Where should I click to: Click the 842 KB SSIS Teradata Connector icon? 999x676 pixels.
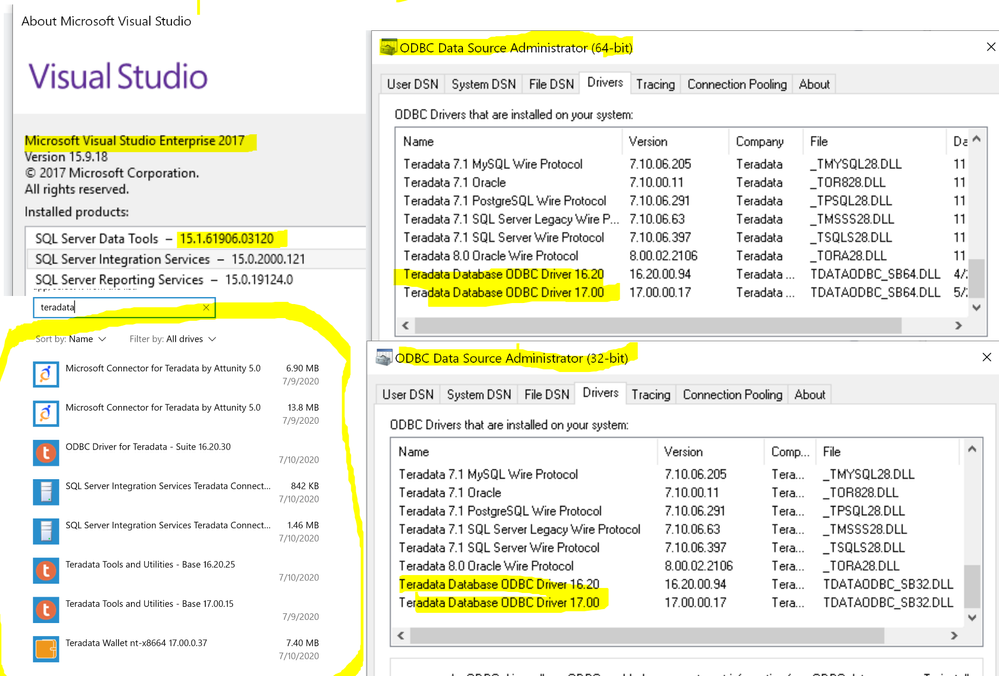(x=45, y=492)
